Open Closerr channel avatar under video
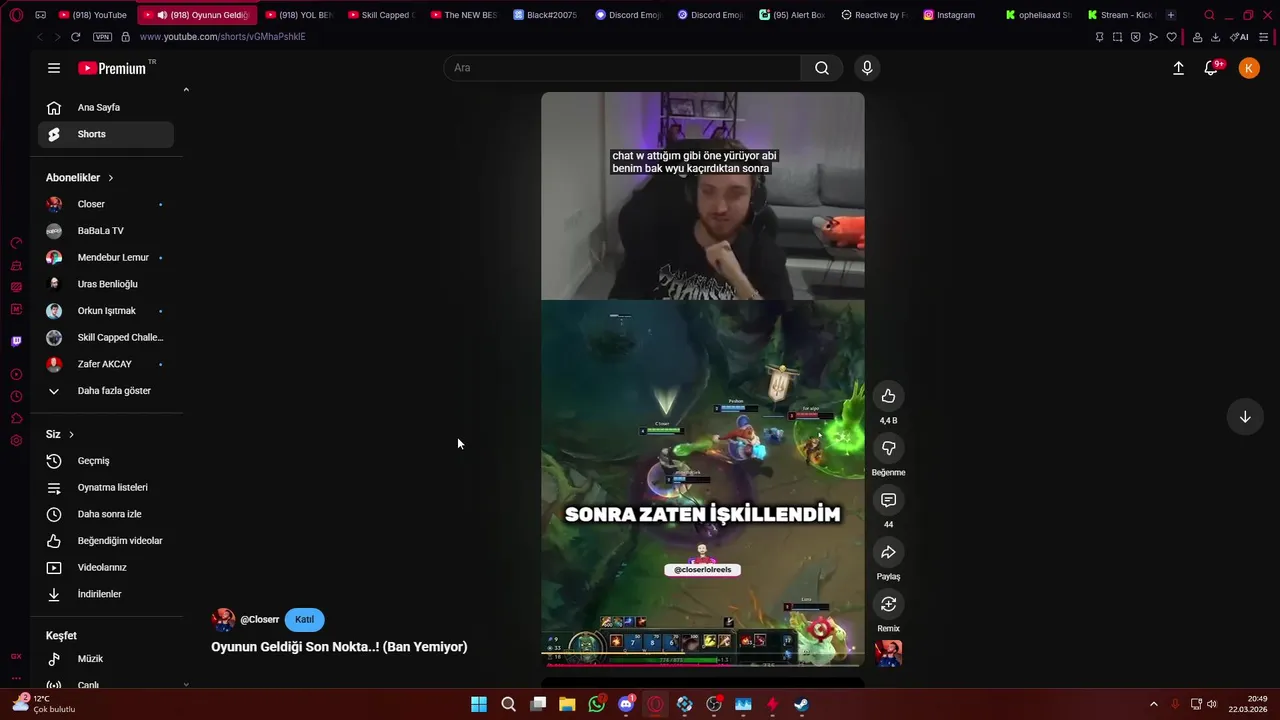The height and width of the screenshot is (720, 1280). pos(223,620)
